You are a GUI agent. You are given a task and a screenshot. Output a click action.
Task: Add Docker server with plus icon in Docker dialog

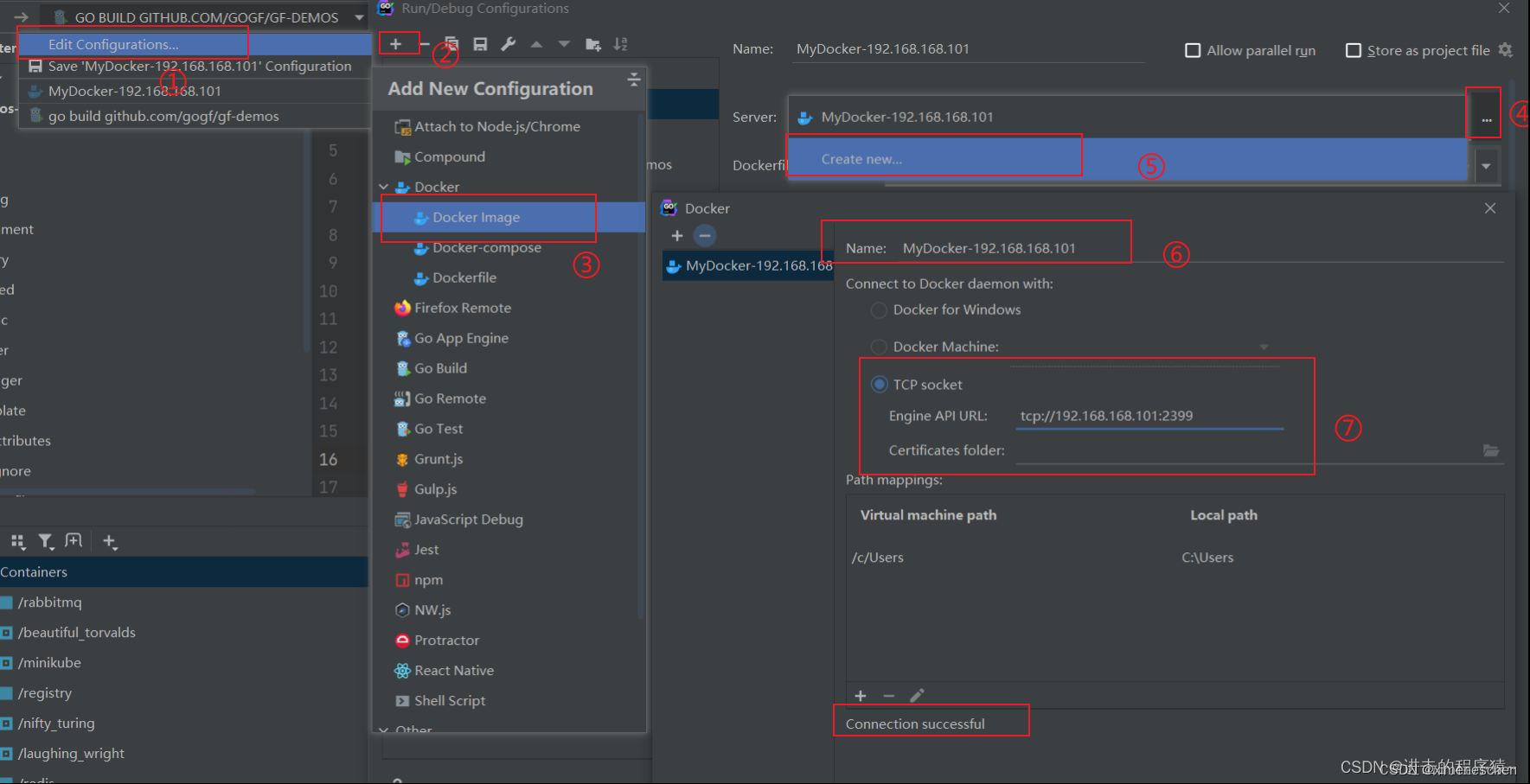(677, 235)
